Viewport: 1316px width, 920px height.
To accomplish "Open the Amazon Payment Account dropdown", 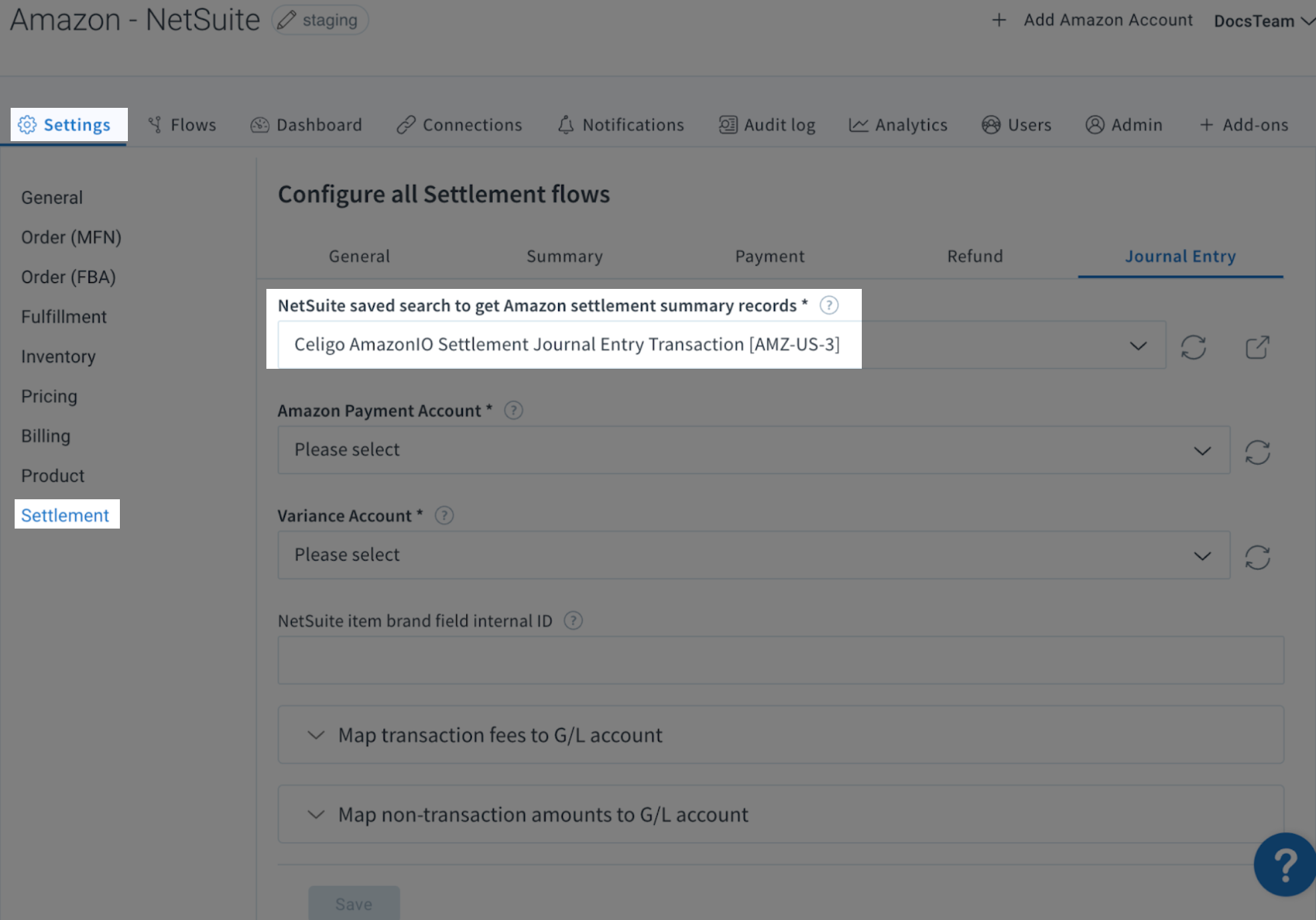I will pyautogui.click(x=753, y=450).
